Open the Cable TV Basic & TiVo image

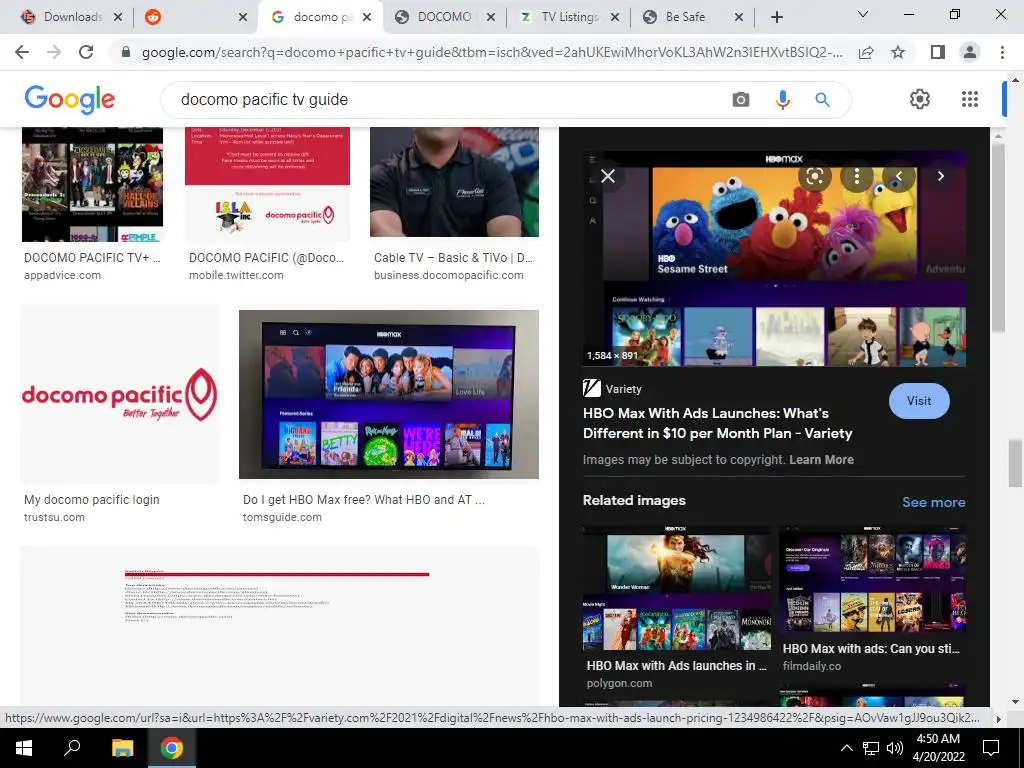point(455,182)
